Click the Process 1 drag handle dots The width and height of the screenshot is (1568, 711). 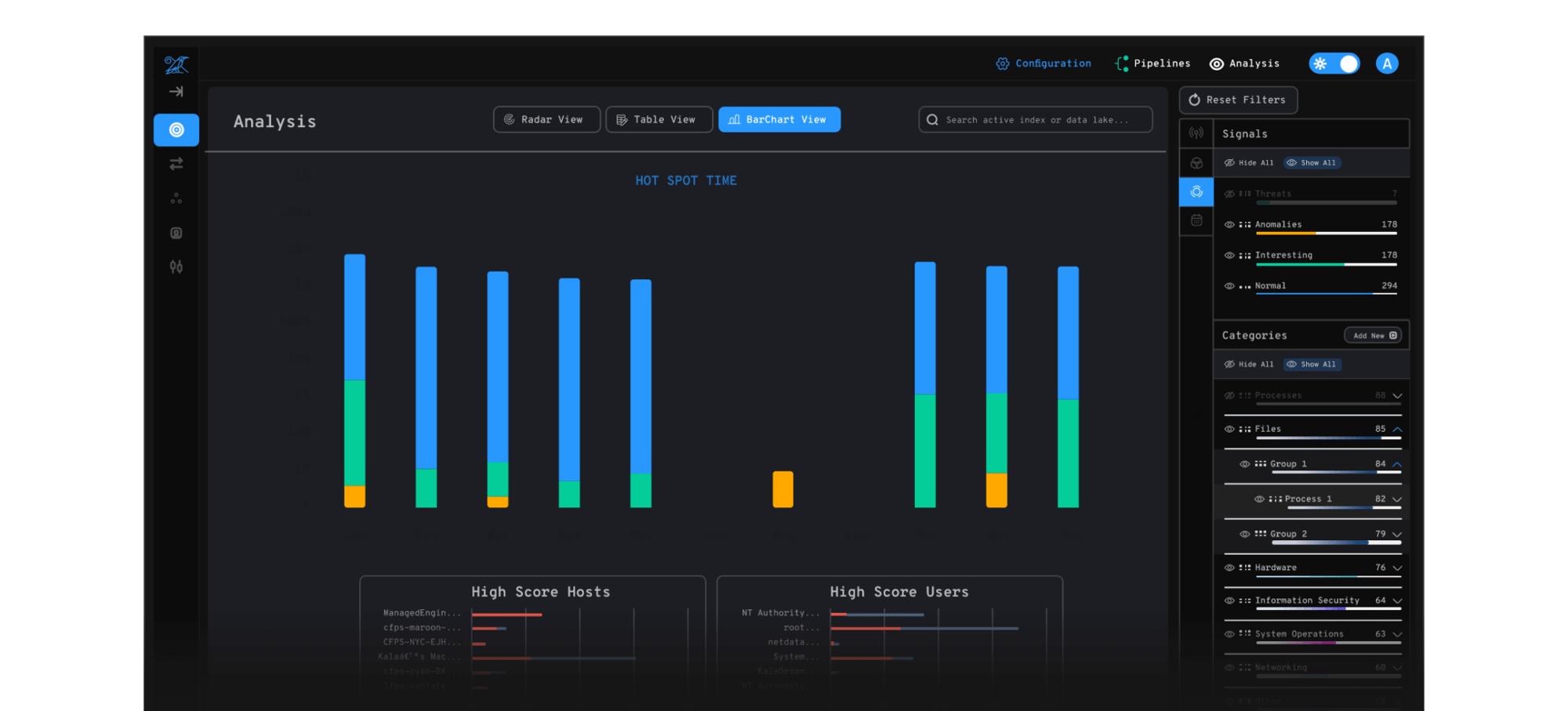point(1276,499)
